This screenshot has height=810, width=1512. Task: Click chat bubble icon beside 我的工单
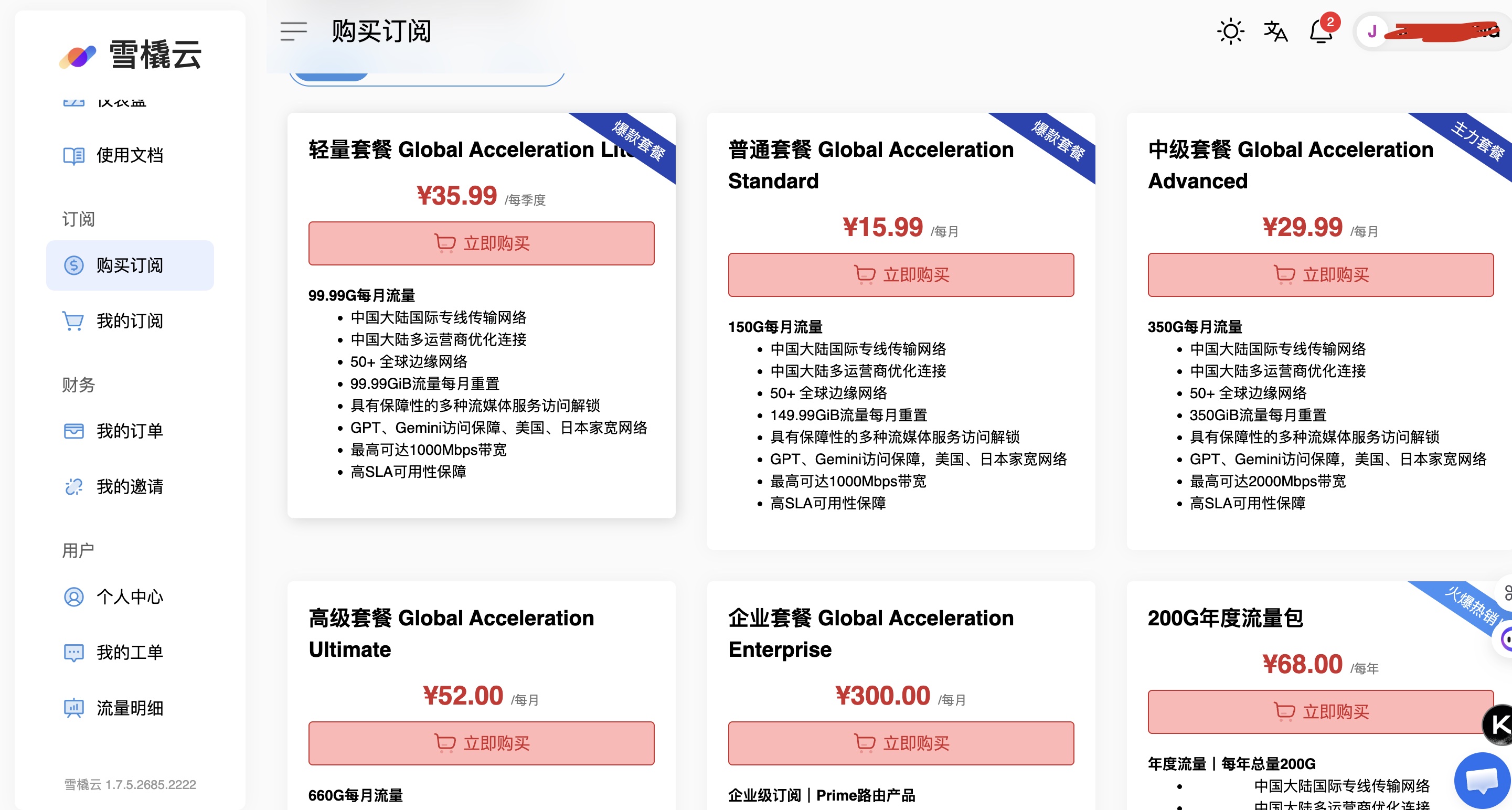click(x=74, y=652)
